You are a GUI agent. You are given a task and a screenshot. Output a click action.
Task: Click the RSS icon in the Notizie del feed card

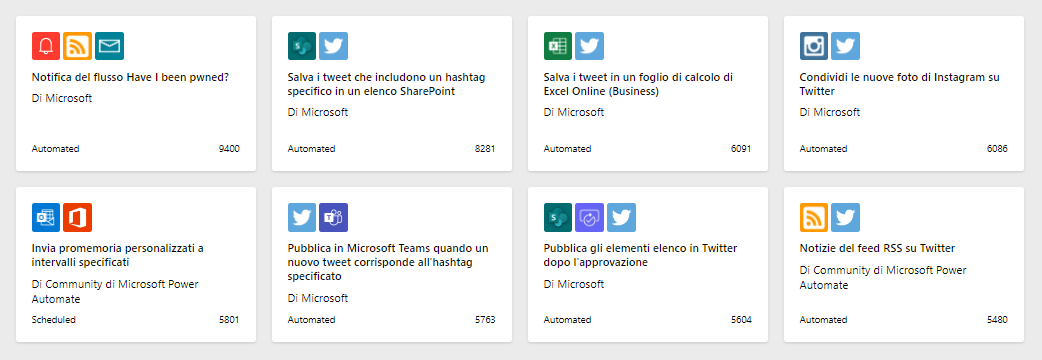click(814, 217)
